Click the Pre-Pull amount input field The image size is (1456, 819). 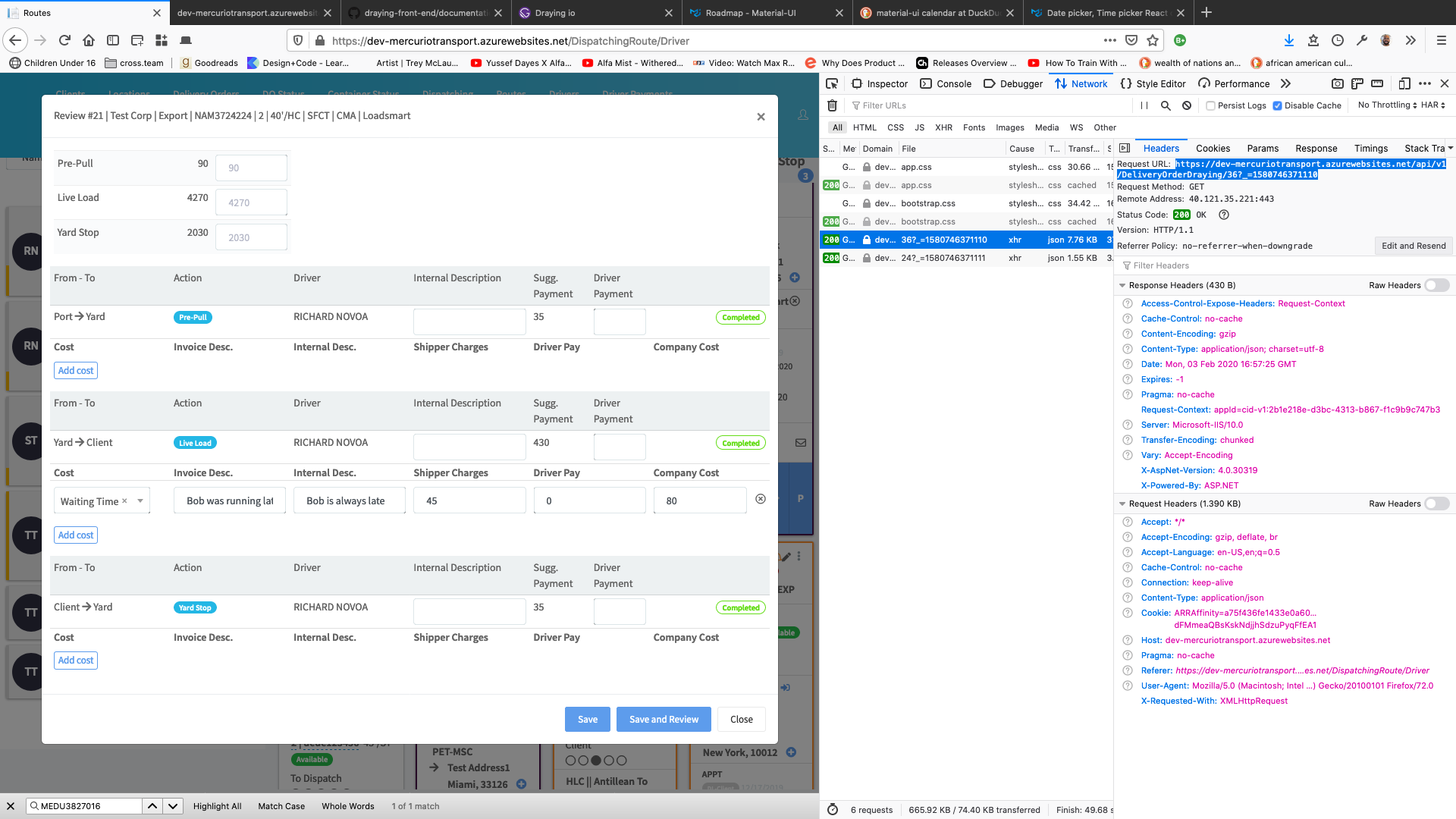click(251, 168)
